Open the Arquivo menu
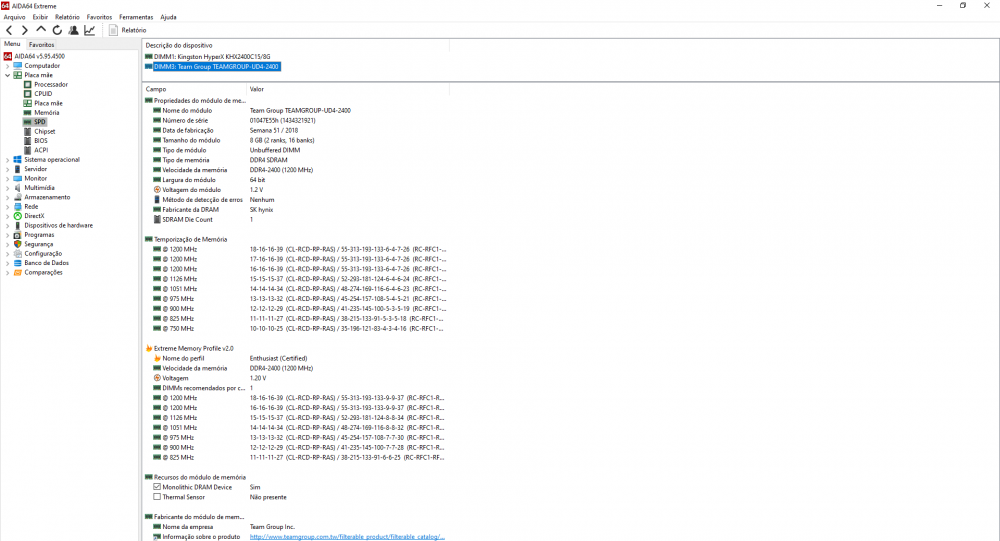1000x541 pixels. tap(15, 17)
